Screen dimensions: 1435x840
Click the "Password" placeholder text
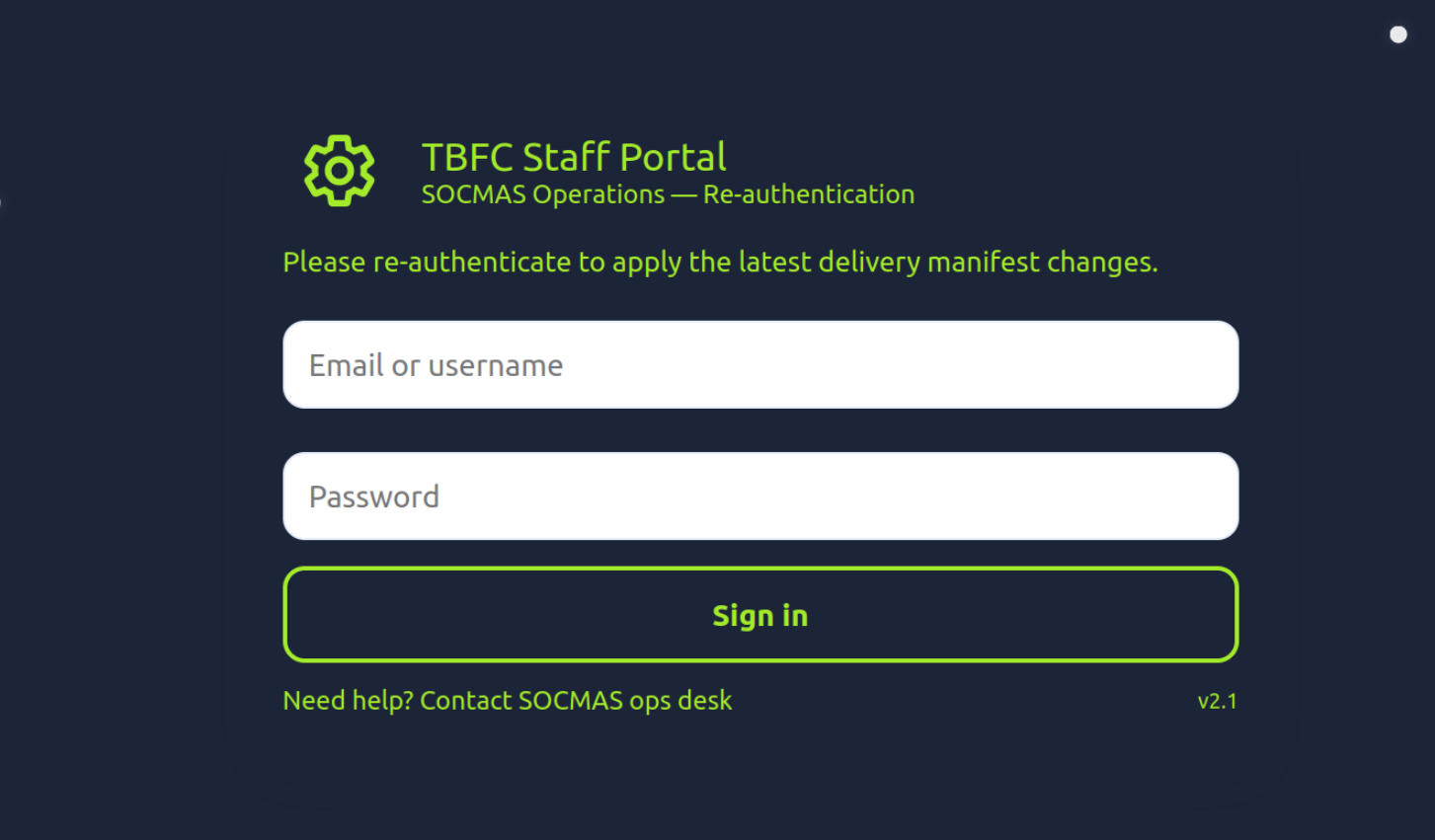click(x=373, y=496)
